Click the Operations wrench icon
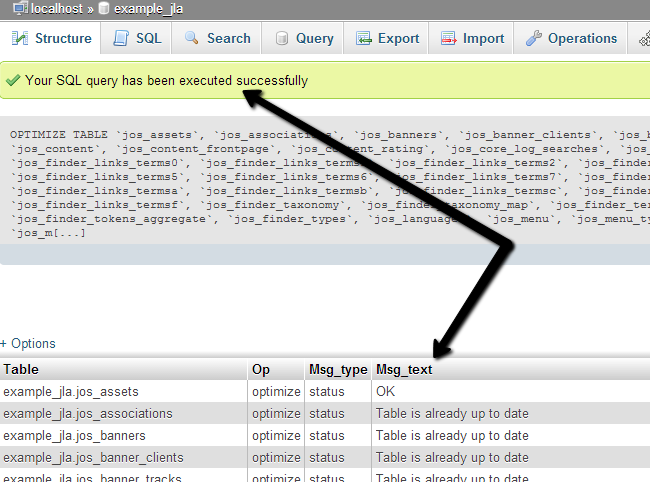The width and height of the screenshot is (650, 482). tap(533, 39)
